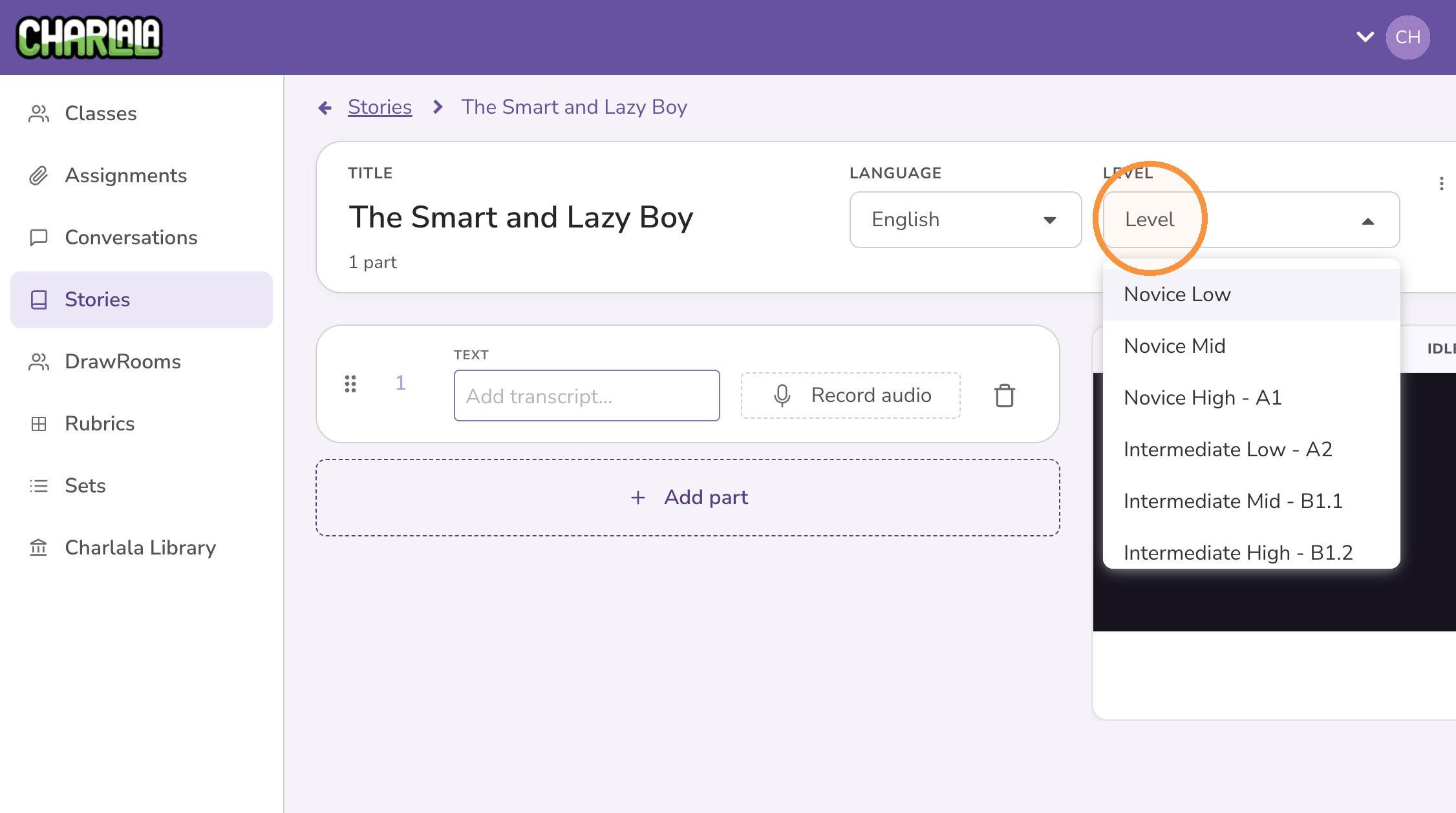This screenshot has height=813, width=1456.
Task: Follow the Stories breadcrumb link
Action: click(x=380, y=107)
